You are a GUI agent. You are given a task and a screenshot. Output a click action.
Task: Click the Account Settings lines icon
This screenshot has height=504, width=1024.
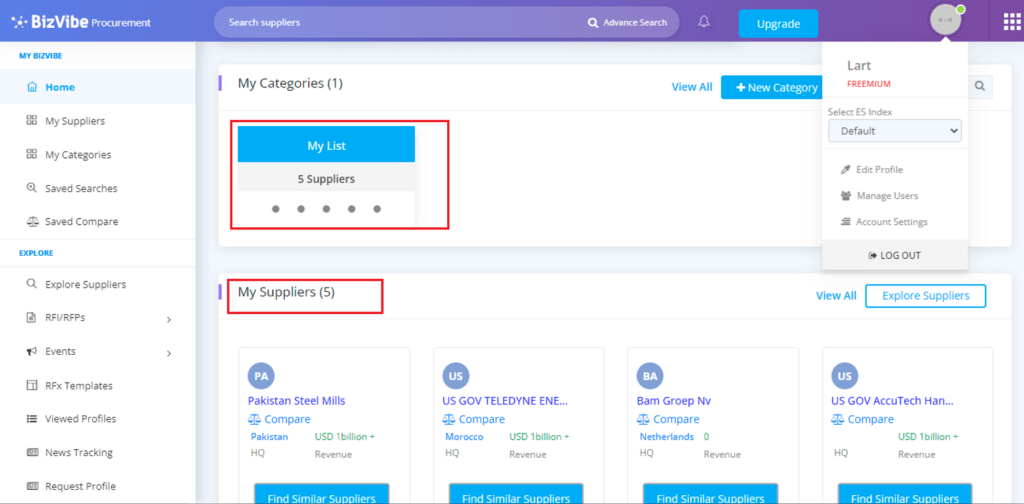point(845,222)
